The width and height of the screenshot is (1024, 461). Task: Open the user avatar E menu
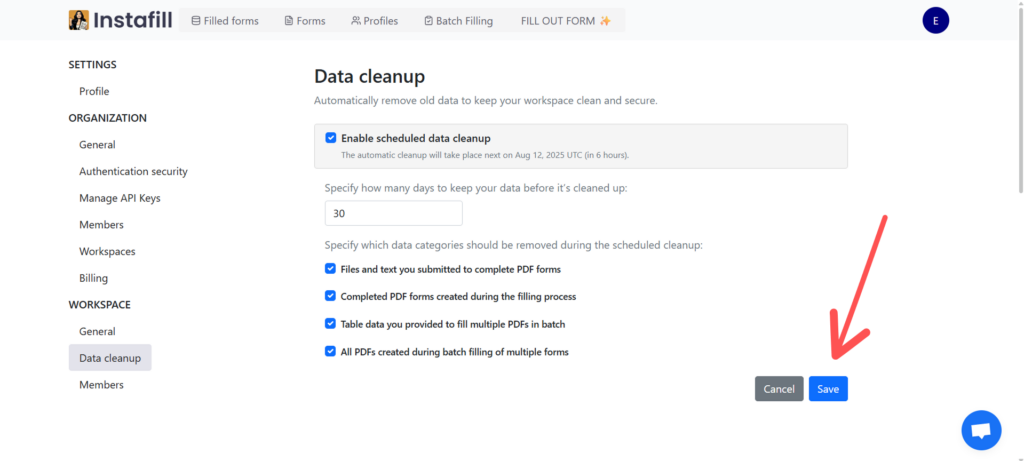[935, 21]
